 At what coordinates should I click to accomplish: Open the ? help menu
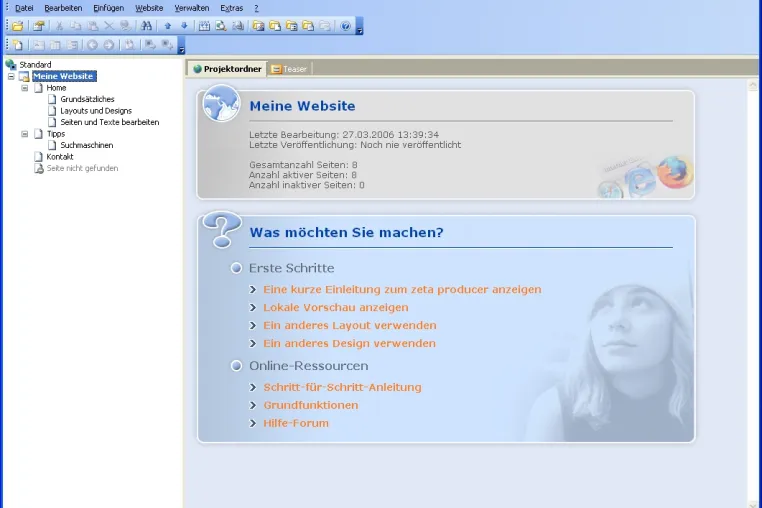[x=256, y=8]
